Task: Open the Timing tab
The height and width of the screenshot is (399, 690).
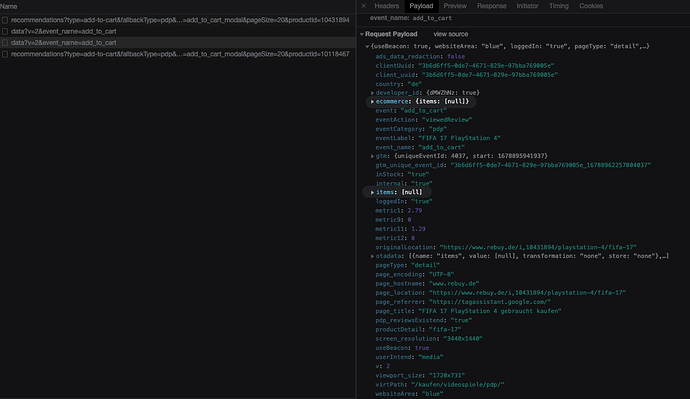Action: [558, 6]
